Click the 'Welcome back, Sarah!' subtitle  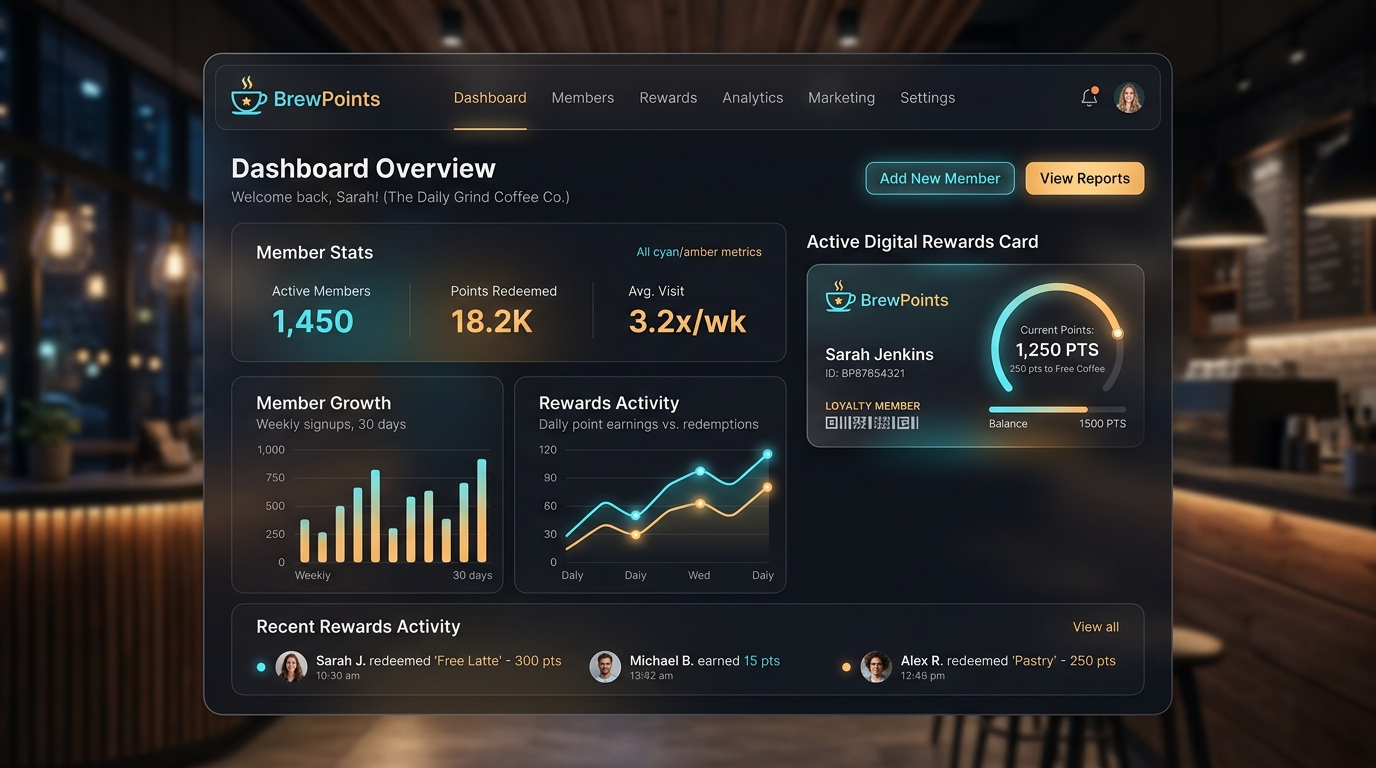pyautogui.click(x=400, y=197)
